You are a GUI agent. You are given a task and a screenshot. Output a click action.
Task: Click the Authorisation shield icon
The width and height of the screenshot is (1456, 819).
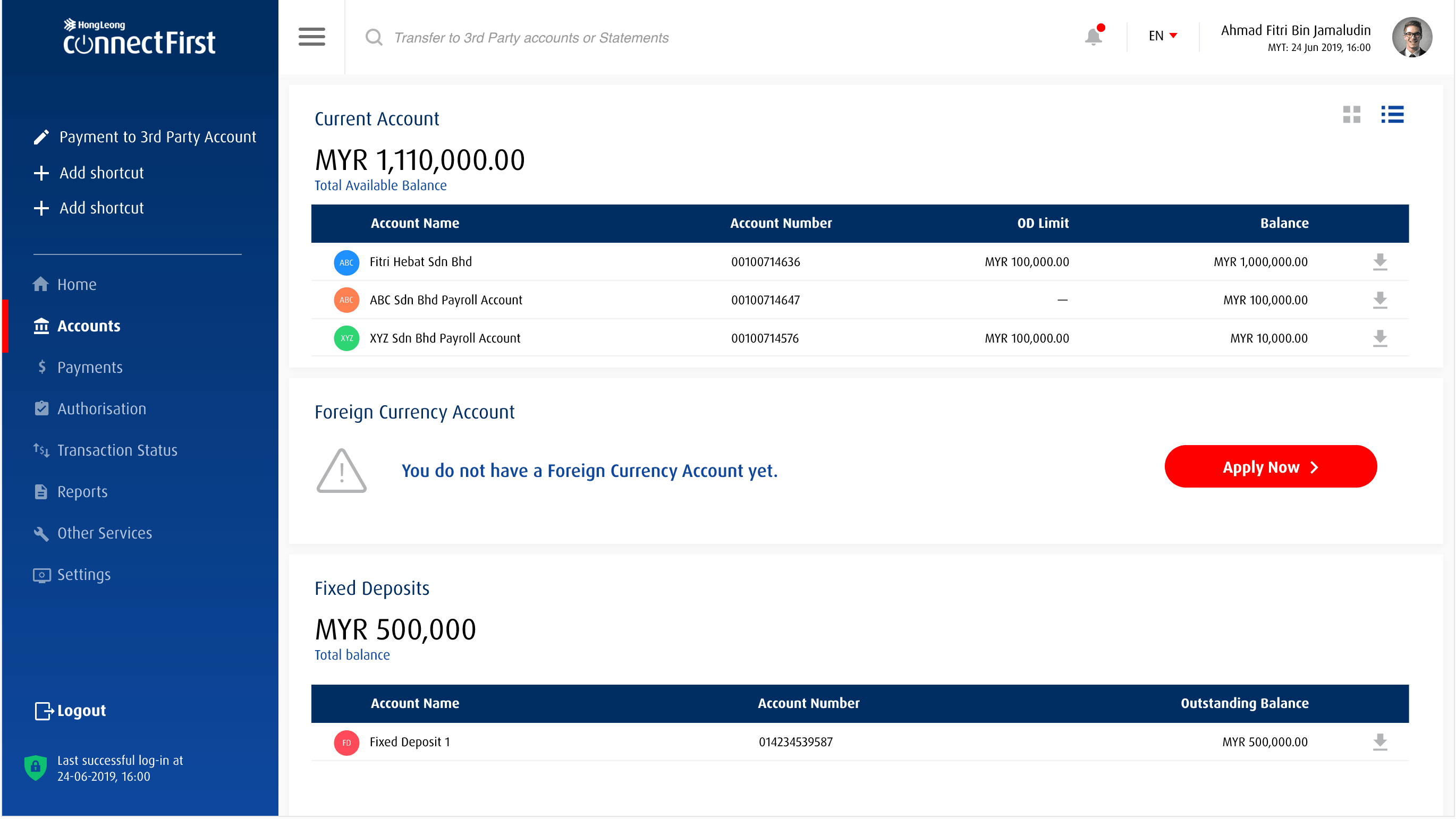[42, 408]
